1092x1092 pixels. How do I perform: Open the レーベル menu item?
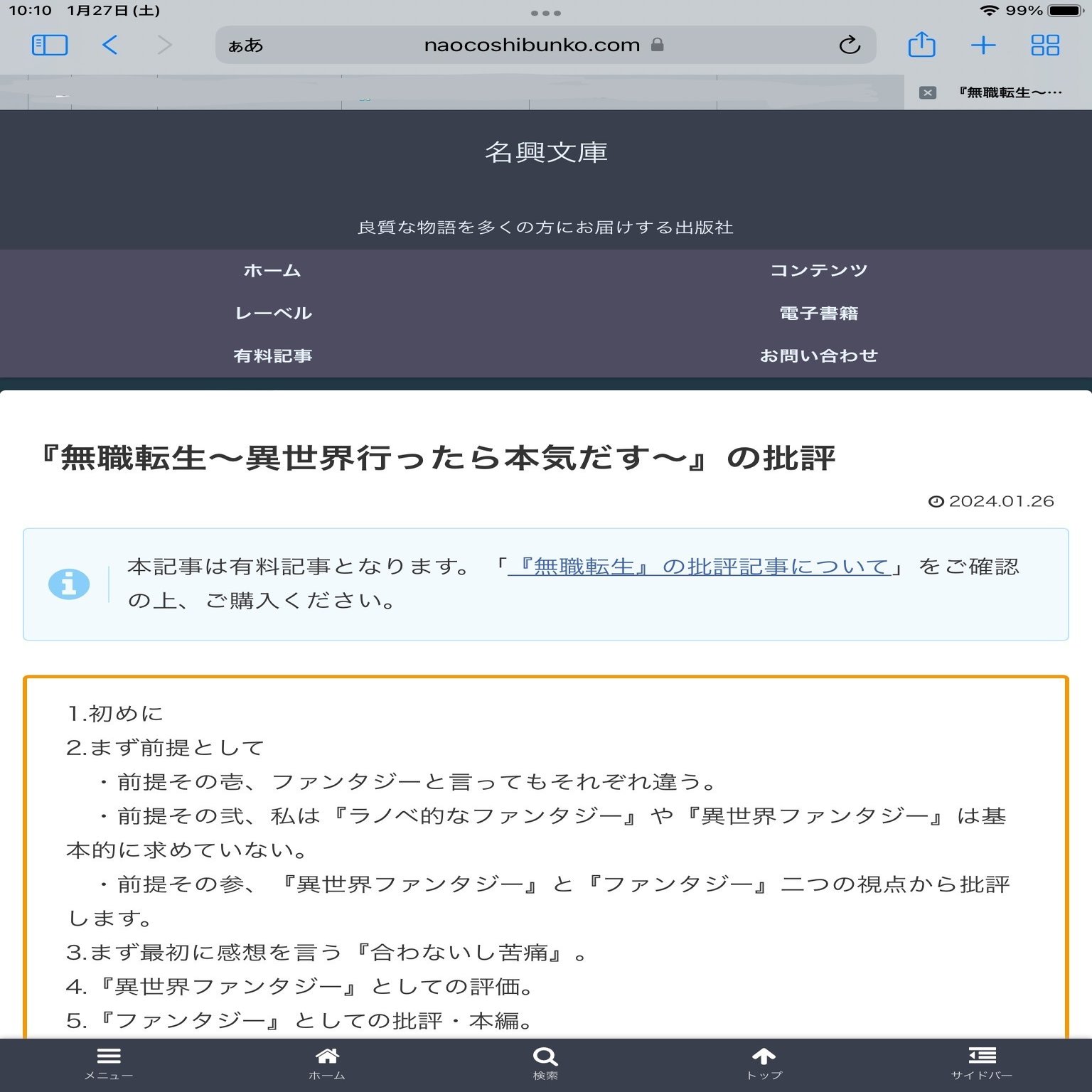(x=273, y=313)
